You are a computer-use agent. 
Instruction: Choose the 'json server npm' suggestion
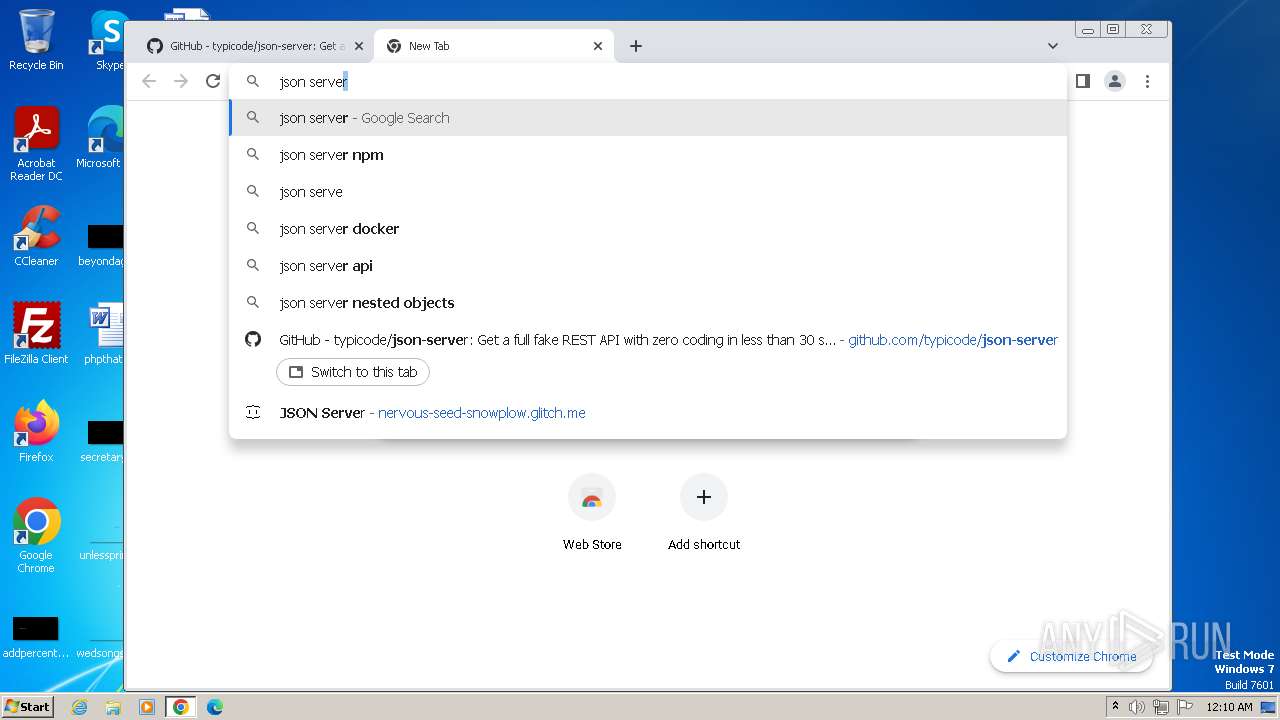648,155
